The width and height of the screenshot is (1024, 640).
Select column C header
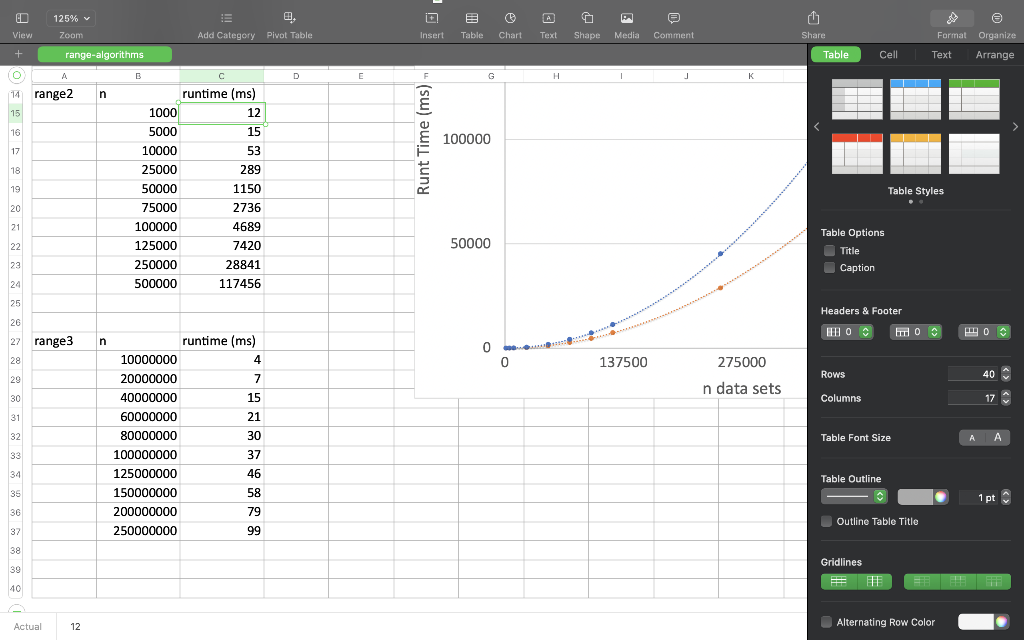pos(221,76)
